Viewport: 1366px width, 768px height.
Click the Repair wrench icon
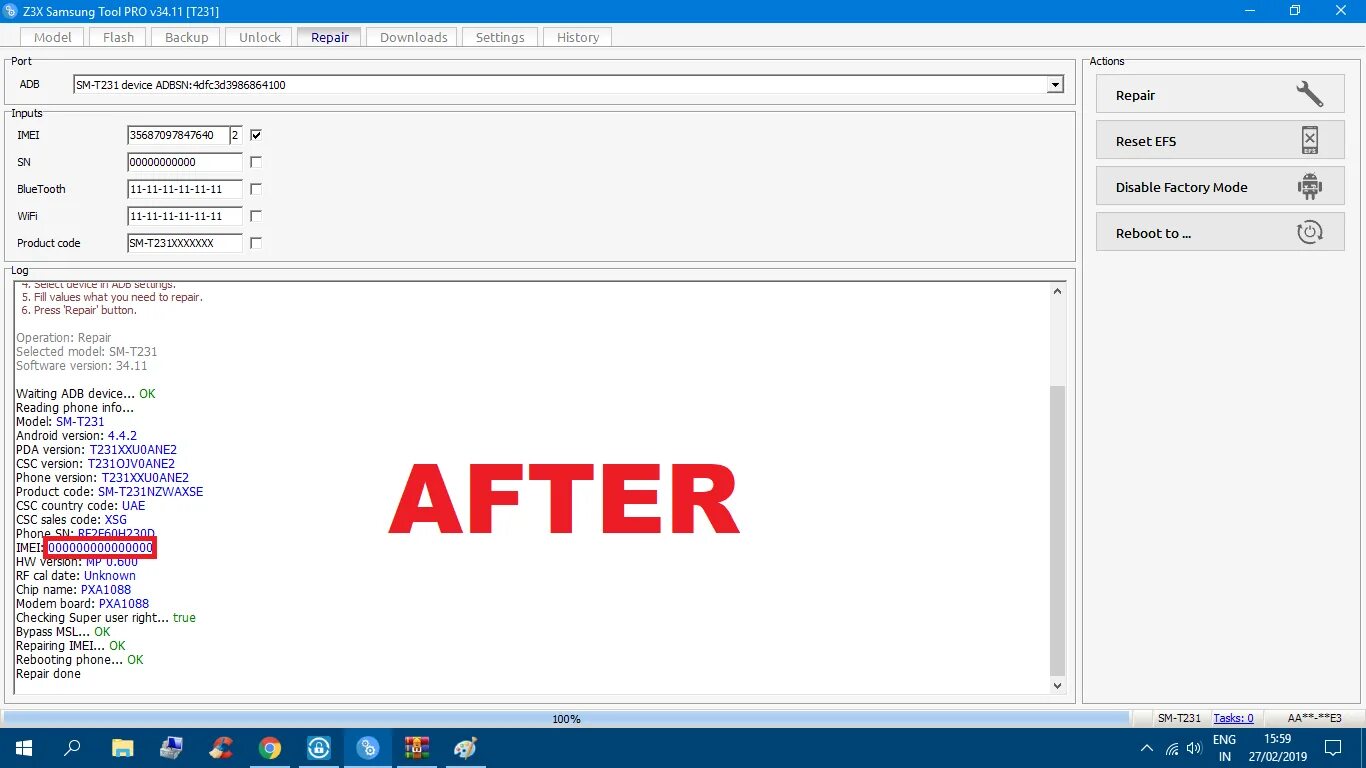tap(1309, 95)
